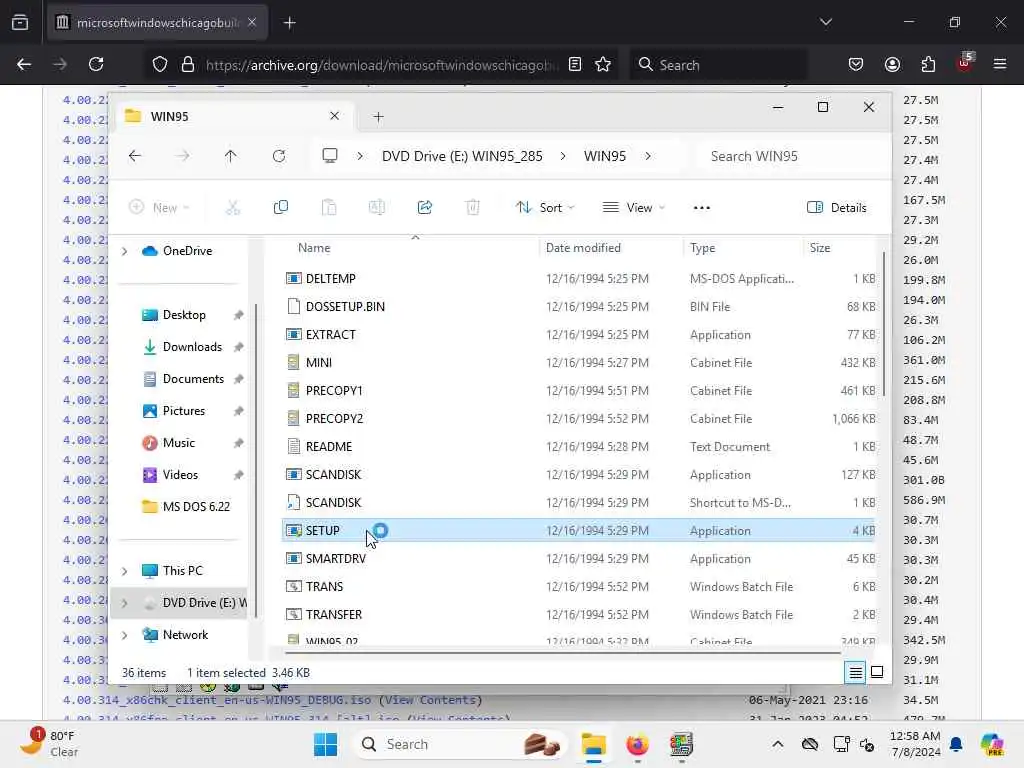Open Firefox list all tabs dropdown
Screen dimensions: 1024x768
(x=825, y=22)
